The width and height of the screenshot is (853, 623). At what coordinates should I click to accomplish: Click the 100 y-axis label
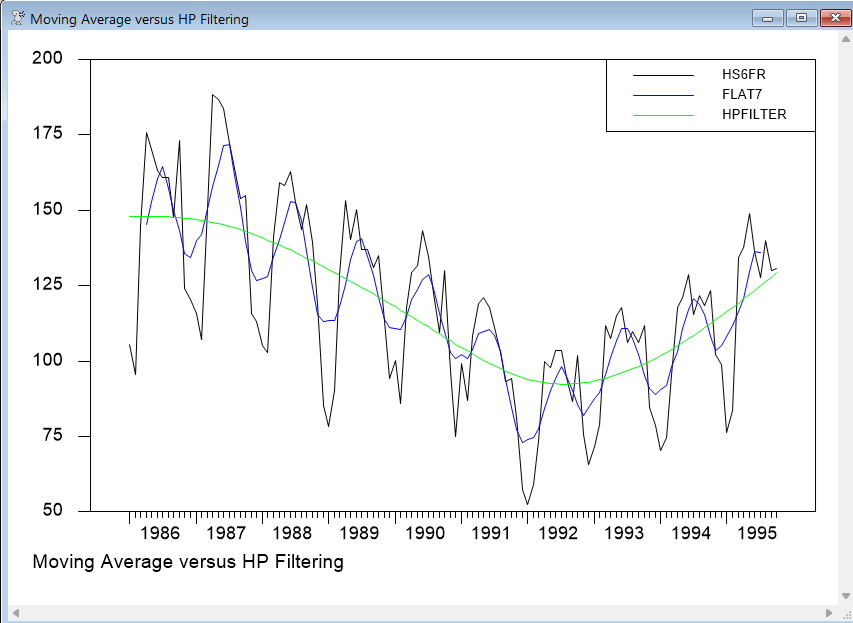point(48,361)
